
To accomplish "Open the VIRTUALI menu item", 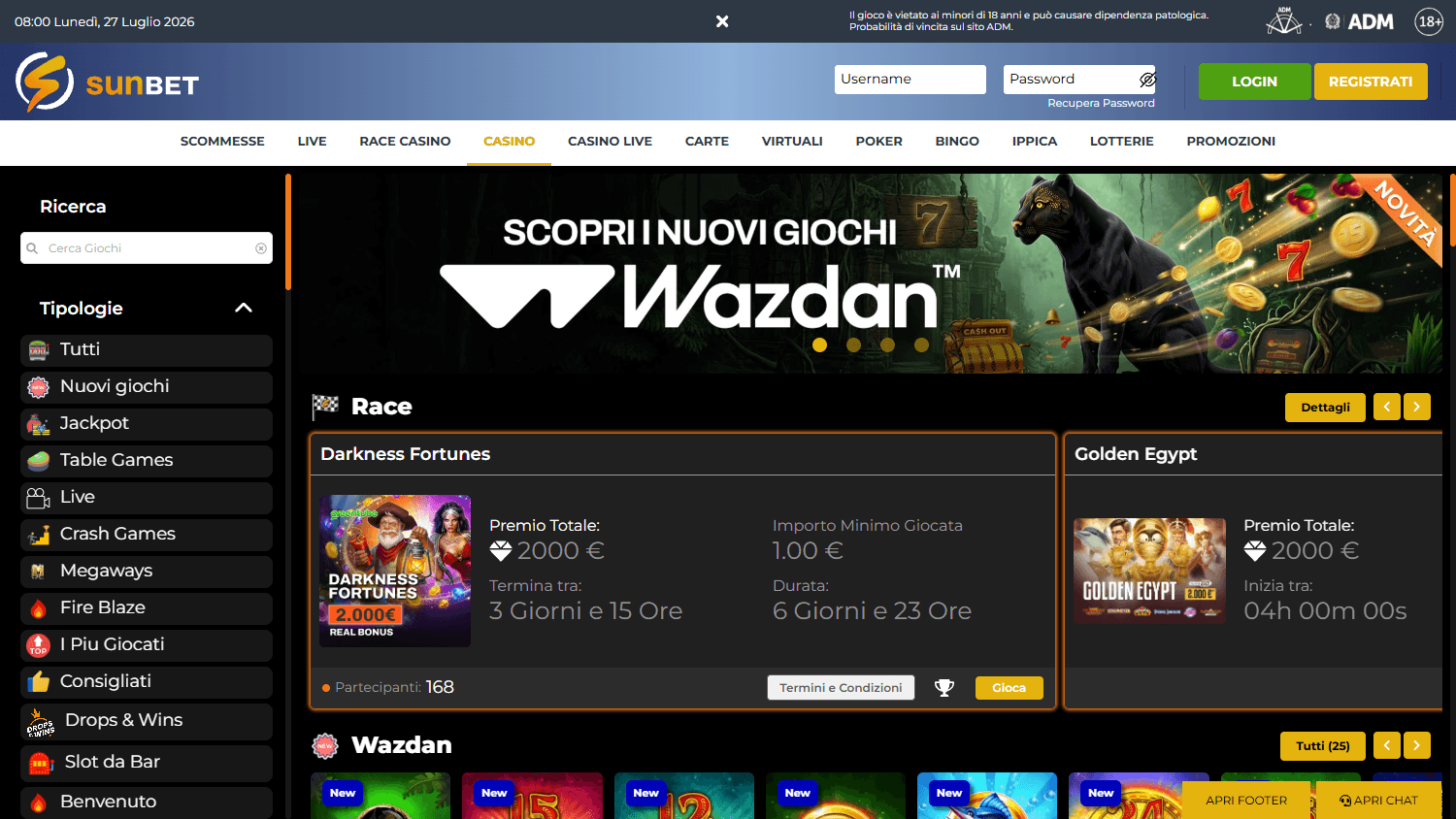I will (792, 142).
